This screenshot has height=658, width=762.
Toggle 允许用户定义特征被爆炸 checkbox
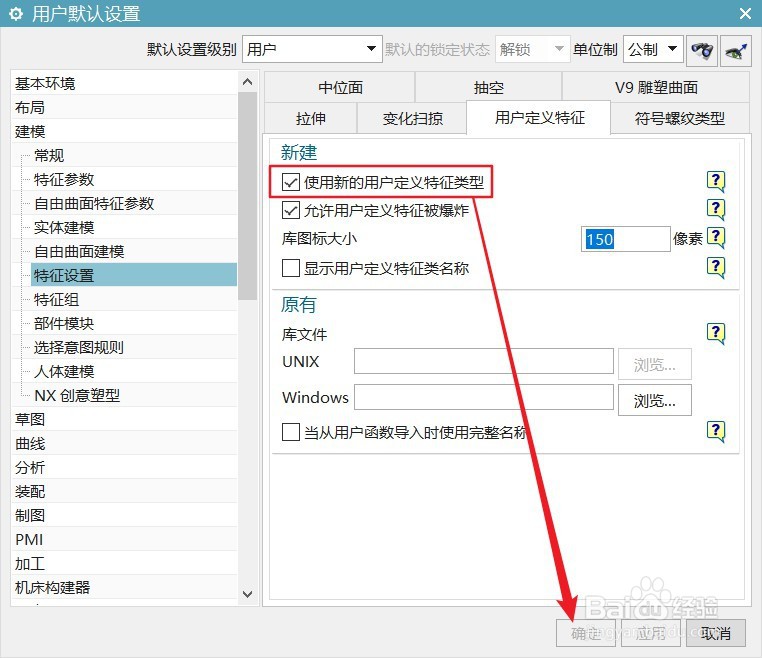click(x=291, y=210)
